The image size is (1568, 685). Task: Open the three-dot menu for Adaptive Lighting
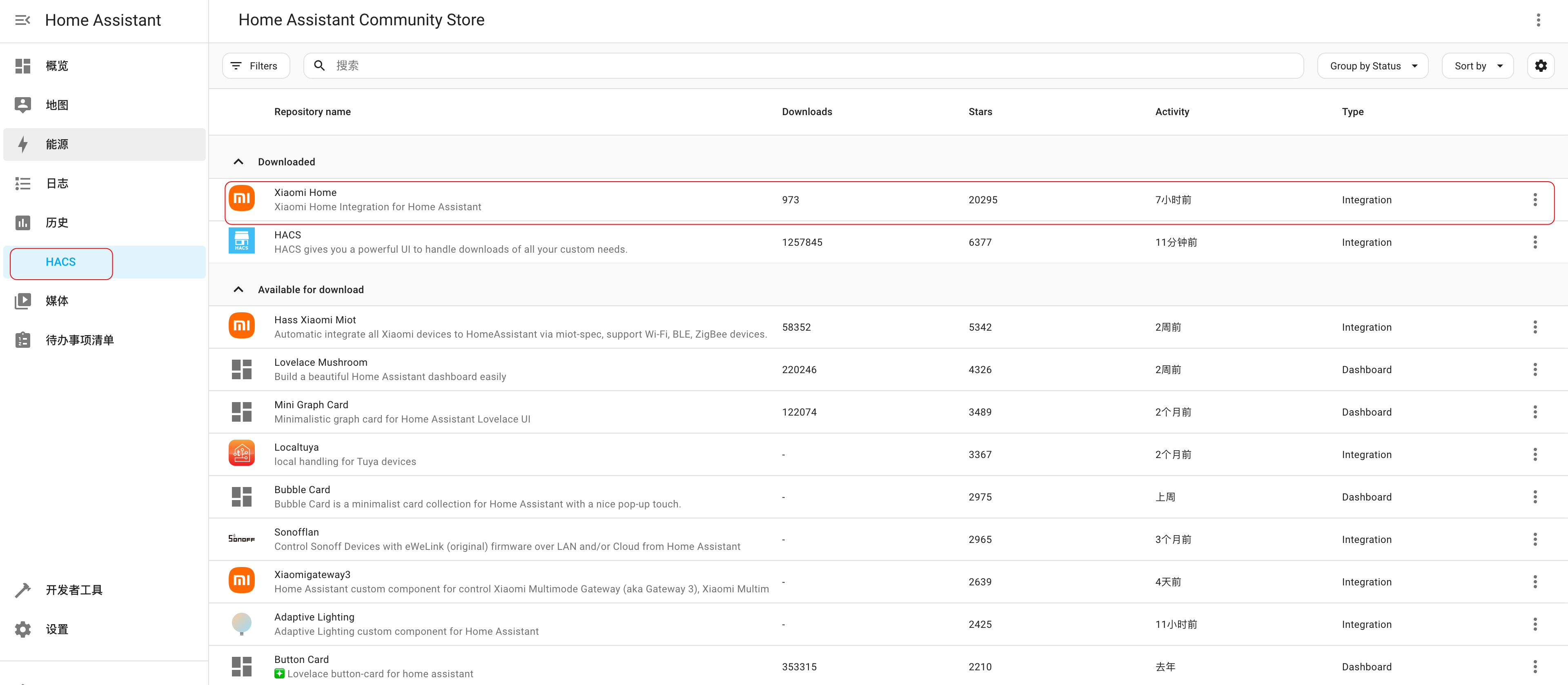pyautogui.click(x=1535, y=624)
